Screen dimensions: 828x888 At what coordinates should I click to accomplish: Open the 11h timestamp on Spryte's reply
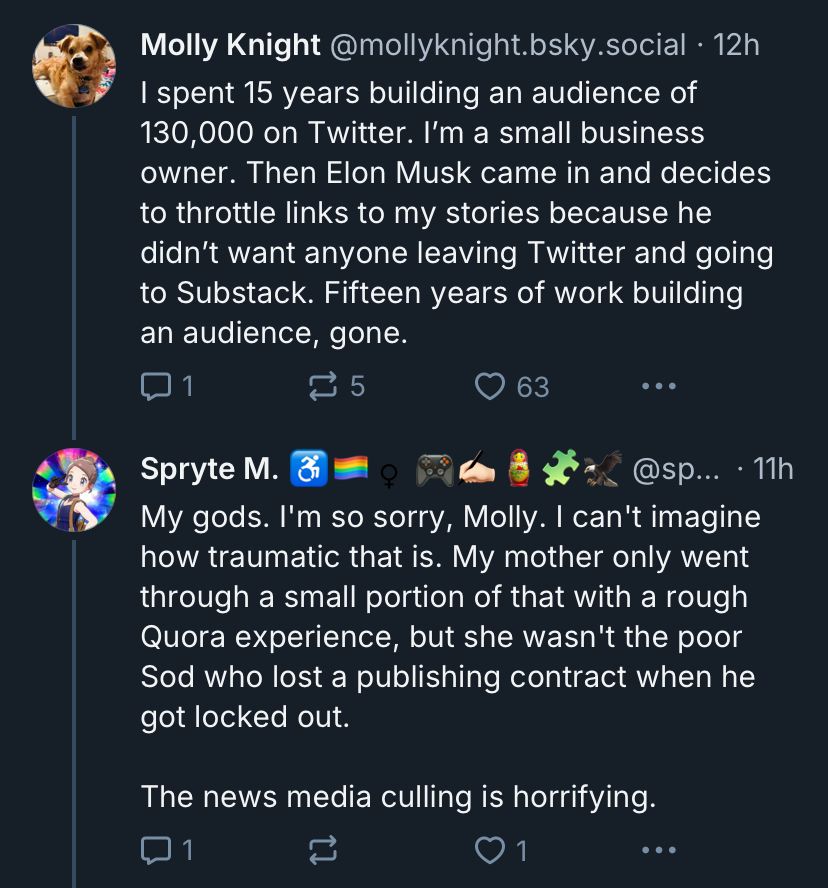pos(771,468)
